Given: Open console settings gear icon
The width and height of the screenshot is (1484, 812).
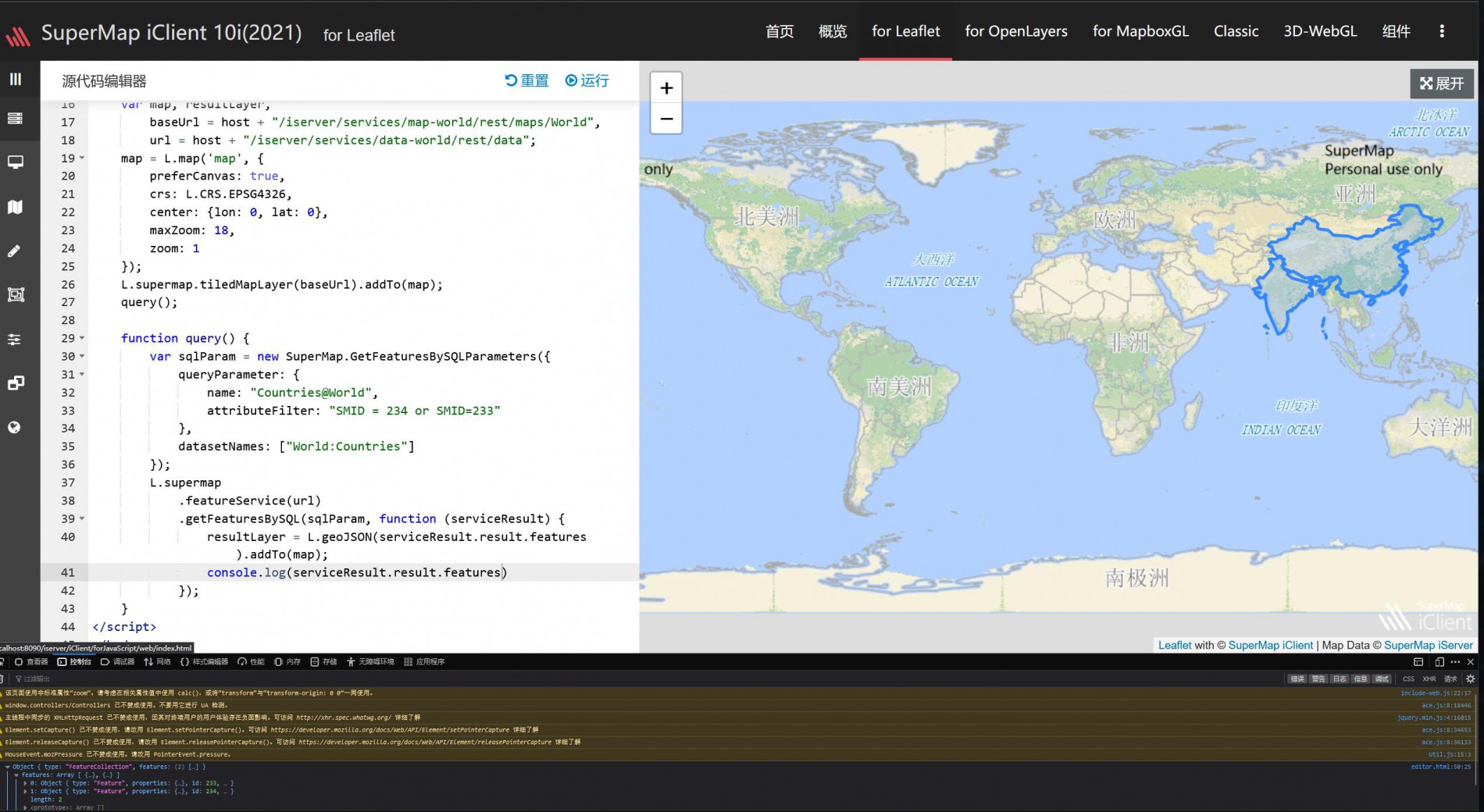Looking at the screenshot, I should [1471, 678].
